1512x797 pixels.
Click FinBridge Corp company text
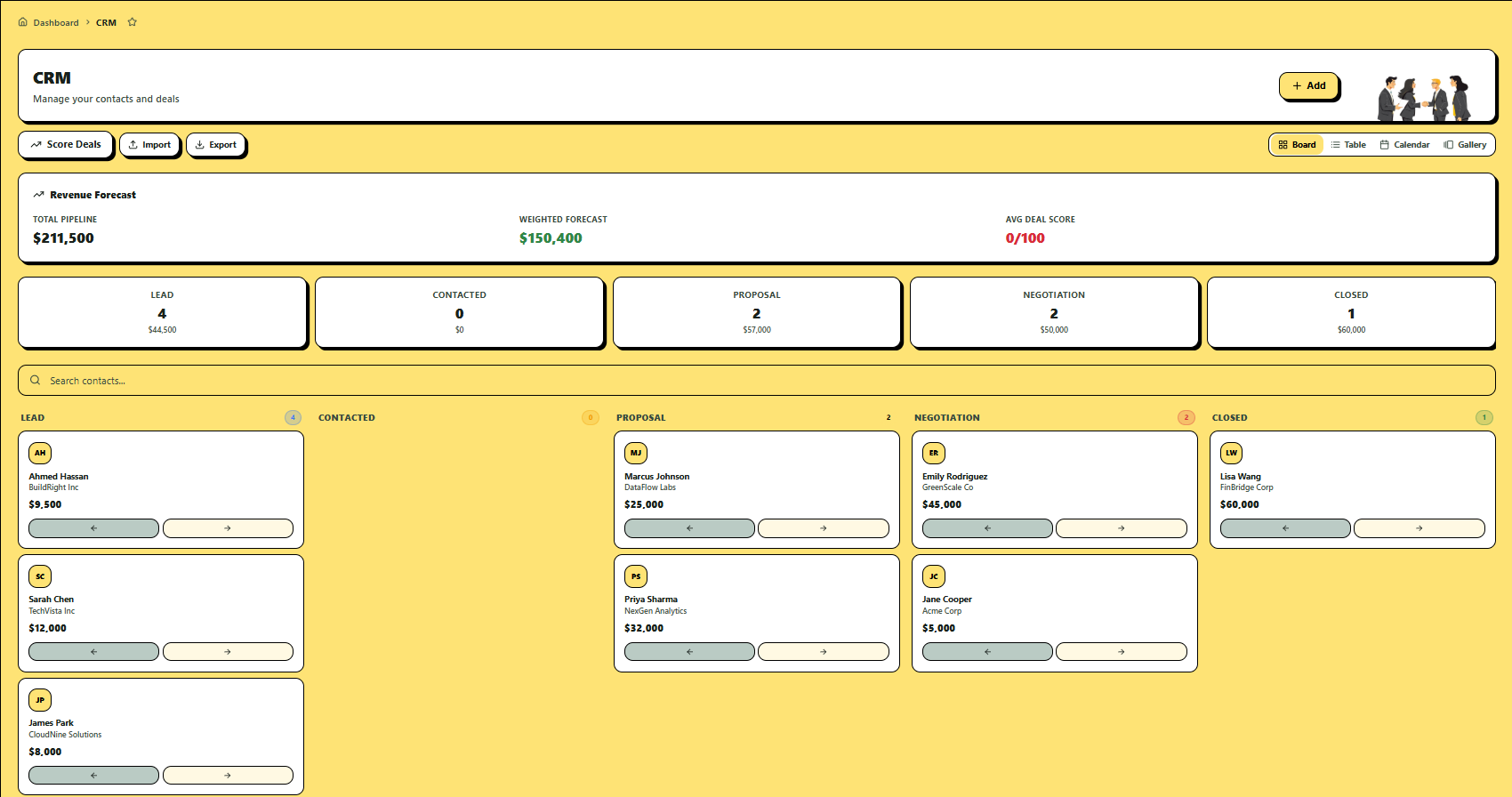(x=1247, y=487)
